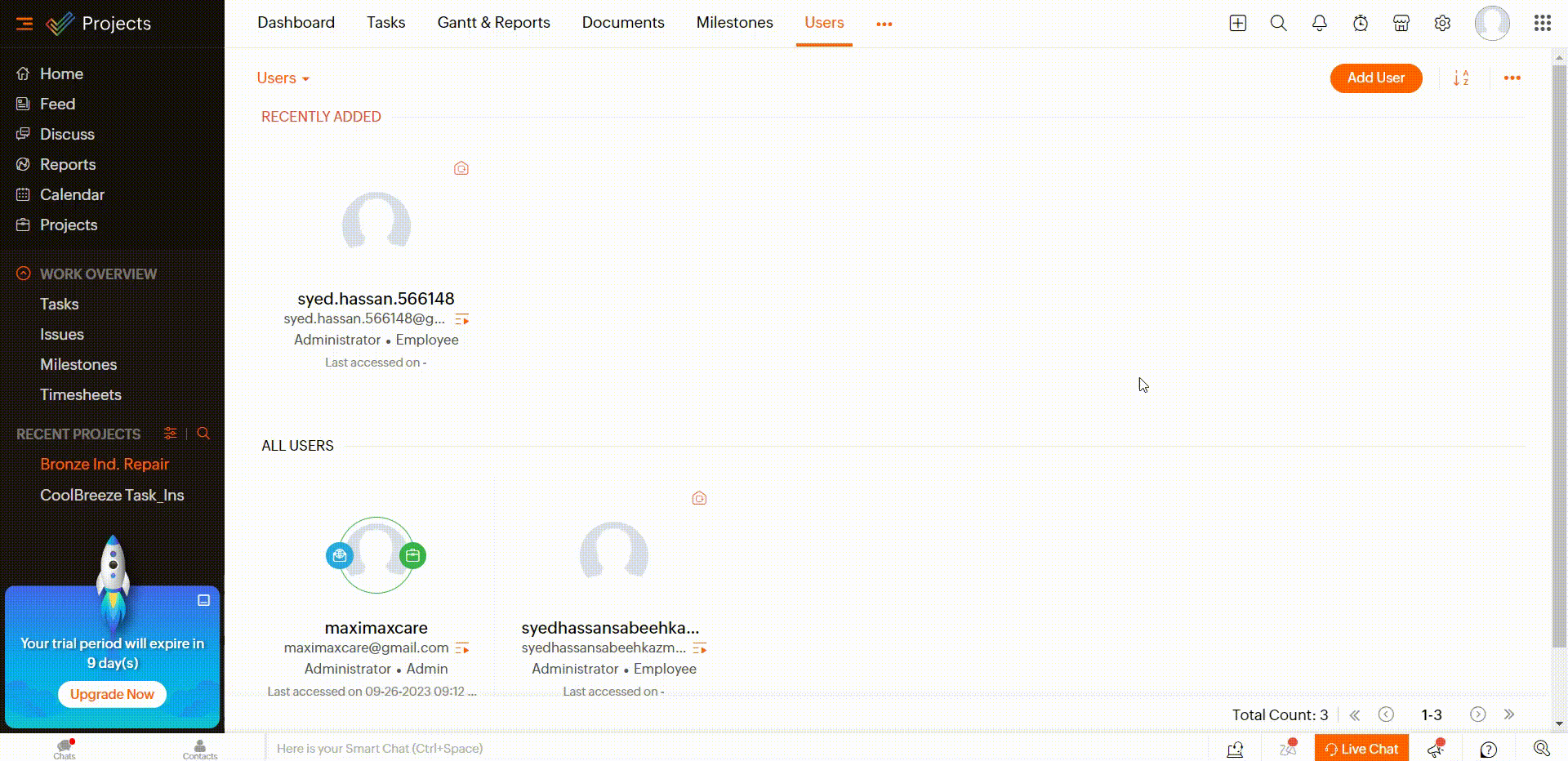Minimize the trial expiry banner
Screen dimensions: 1568x761
(x=203, y=600)
